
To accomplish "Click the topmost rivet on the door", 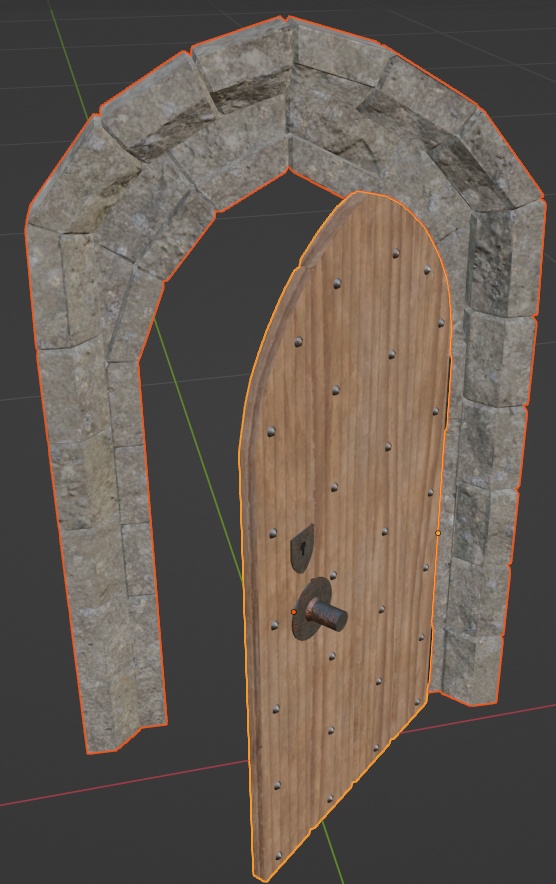I will [x=396, y=253].
